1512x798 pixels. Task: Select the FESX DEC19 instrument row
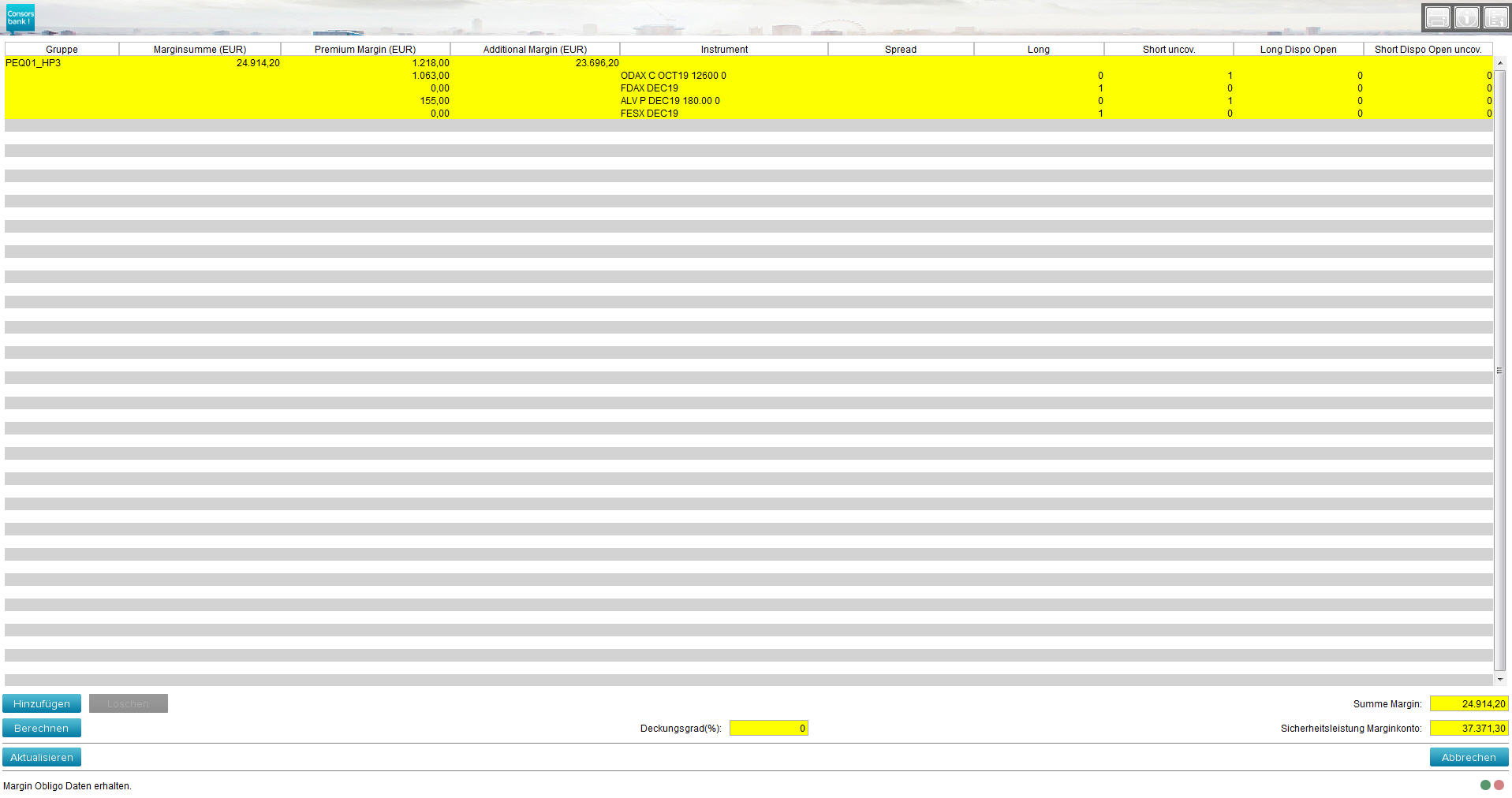pyautogui.click(x=749, y=114)
